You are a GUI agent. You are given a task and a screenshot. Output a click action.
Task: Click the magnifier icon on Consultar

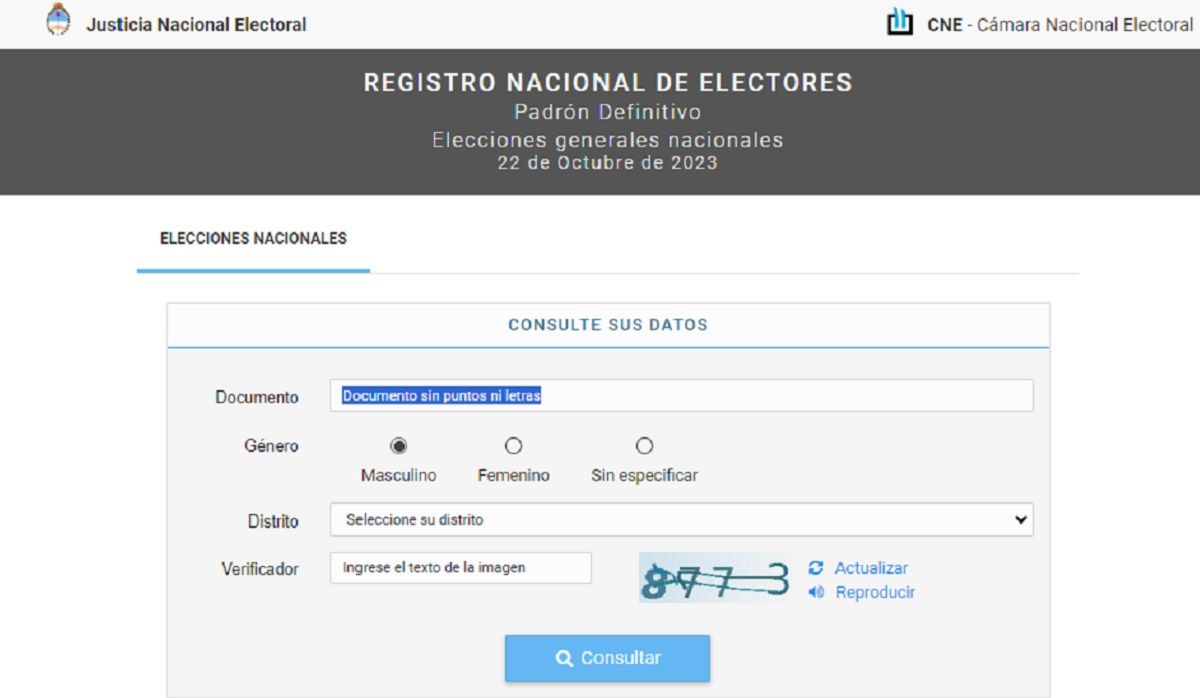coord(564,658)
